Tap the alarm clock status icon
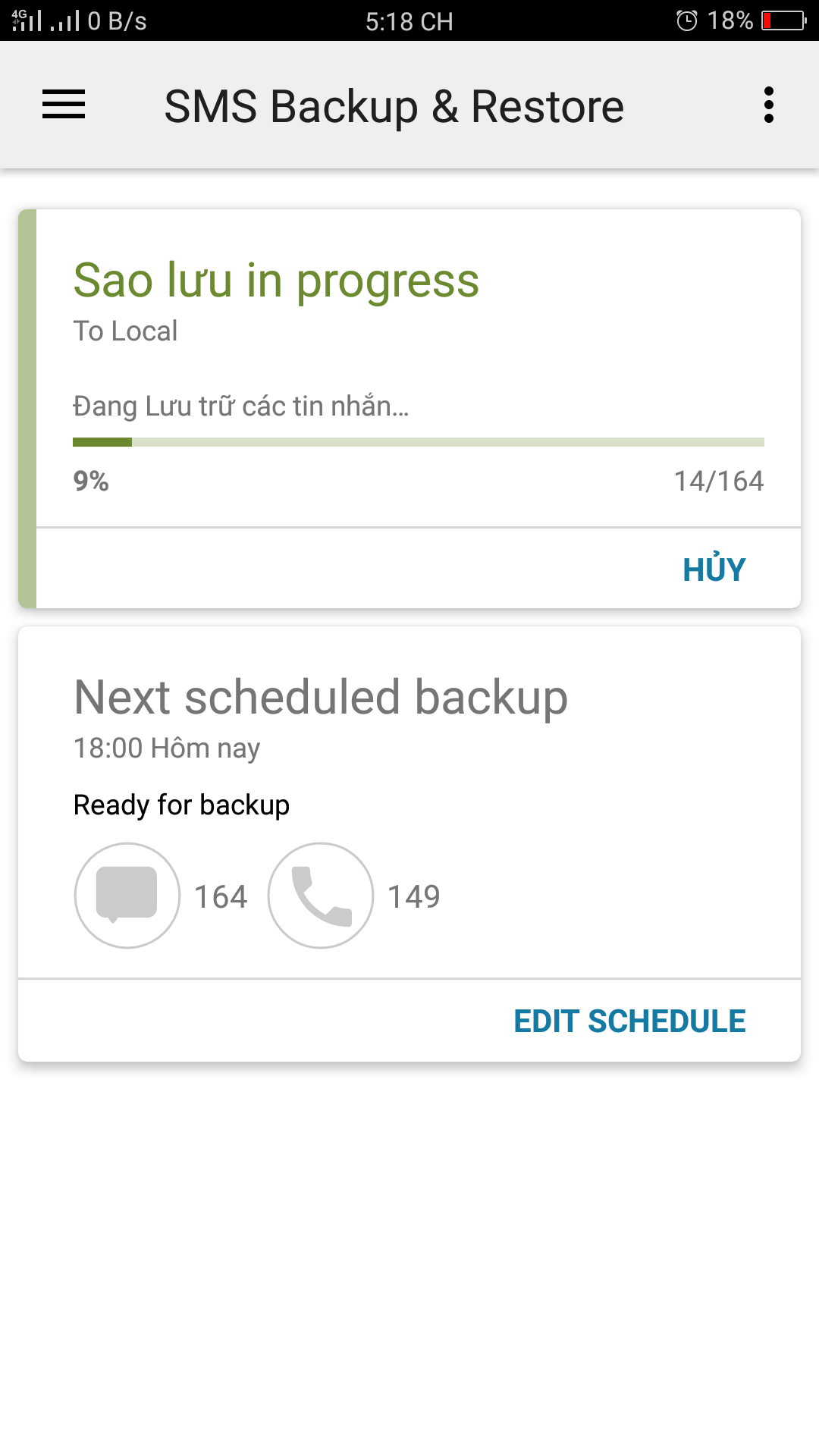819x1456 pixels. [686, 20]
